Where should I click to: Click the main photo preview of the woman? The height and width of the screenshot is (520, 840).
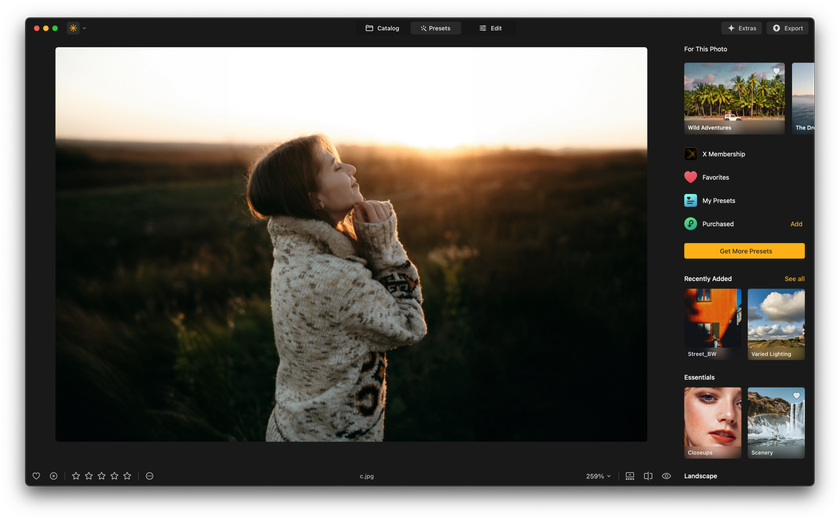coord(351,244)
